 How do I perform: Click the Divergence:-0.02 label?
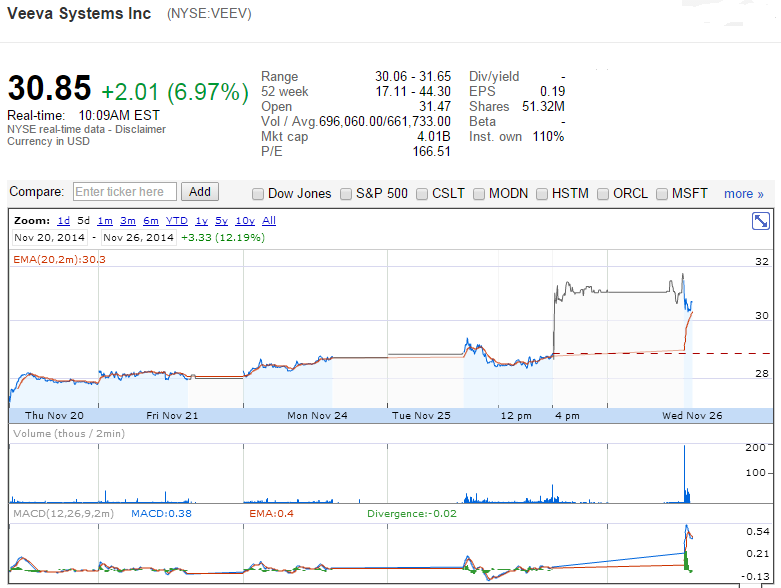click(x=412, y=513)
